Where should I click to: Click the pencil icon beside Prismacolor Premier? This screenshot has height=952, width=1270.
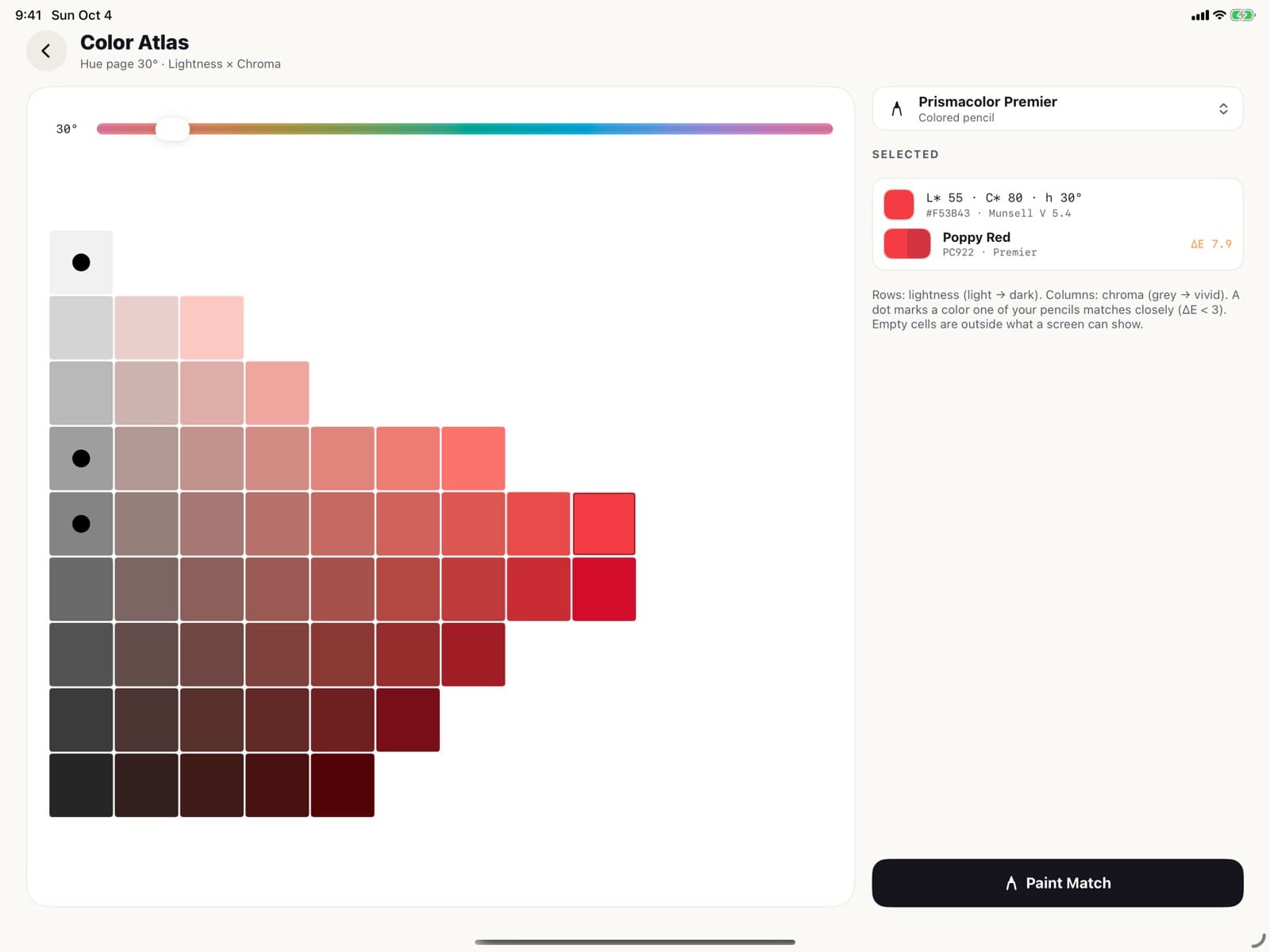click(x=897, y=109)
